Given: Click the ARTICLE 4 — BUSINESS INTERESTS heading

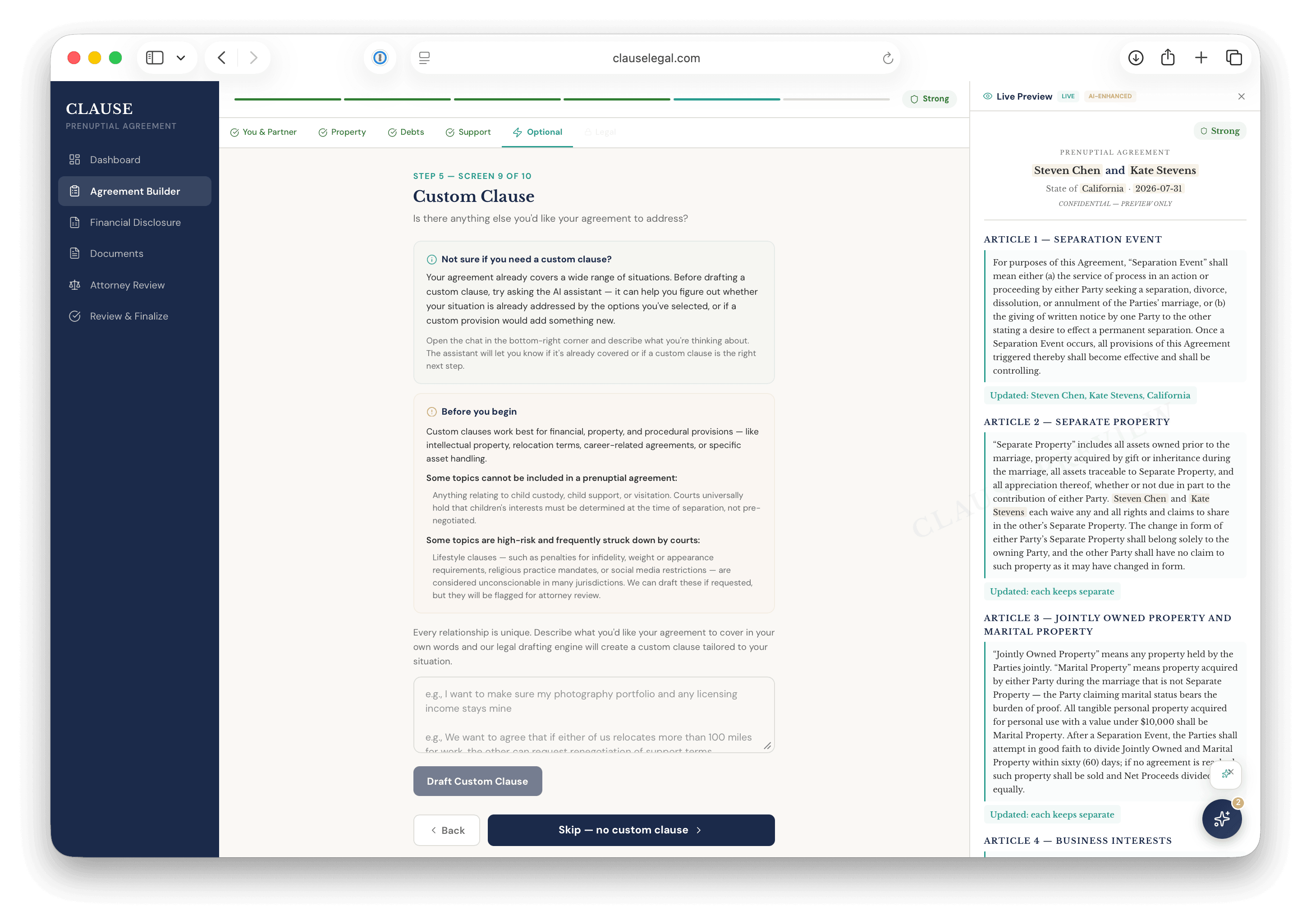Looking at the screenshot, I should pyautogui.click(x=1077, y=841).
